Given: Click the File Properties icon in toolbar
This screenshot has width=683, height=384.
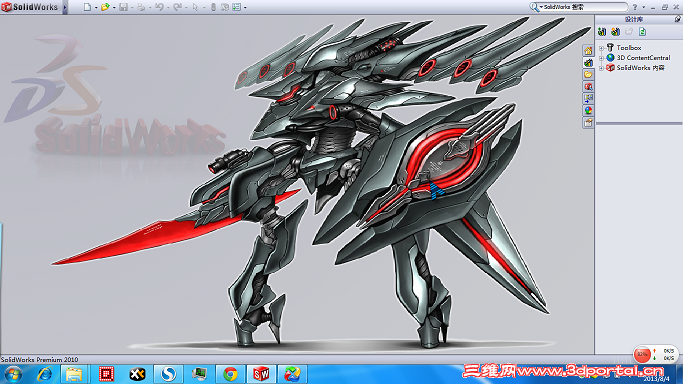Looking at the screenshot, I should (x=225, y=7).
